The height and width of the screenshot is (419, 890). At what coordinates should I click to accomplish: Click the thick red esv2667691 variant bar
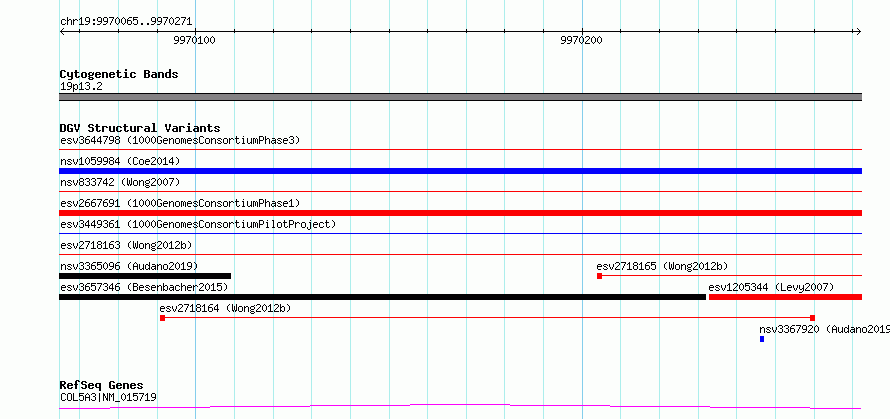coord(460,213)
